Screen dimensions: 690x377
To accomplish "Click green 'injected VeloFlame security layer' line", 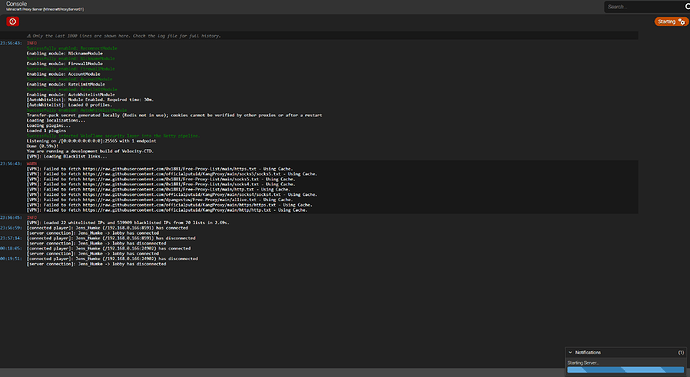I will point(113,136).
